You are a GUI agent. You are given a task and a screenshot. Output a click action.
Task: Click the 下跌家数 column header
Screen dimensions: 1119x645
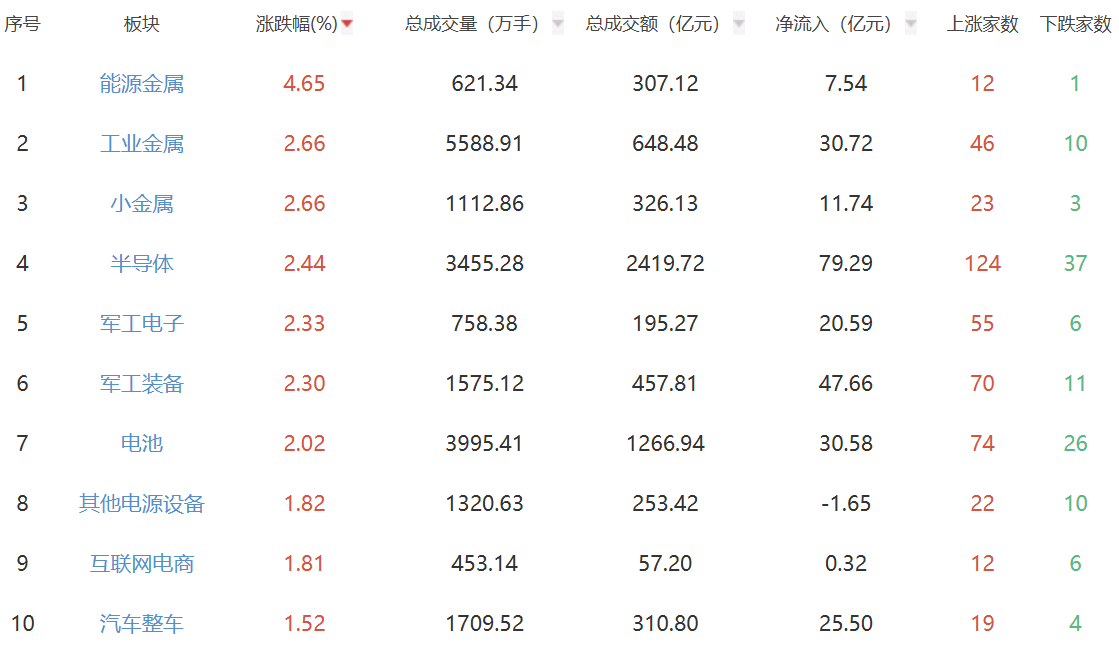[x=1075, y=24]
